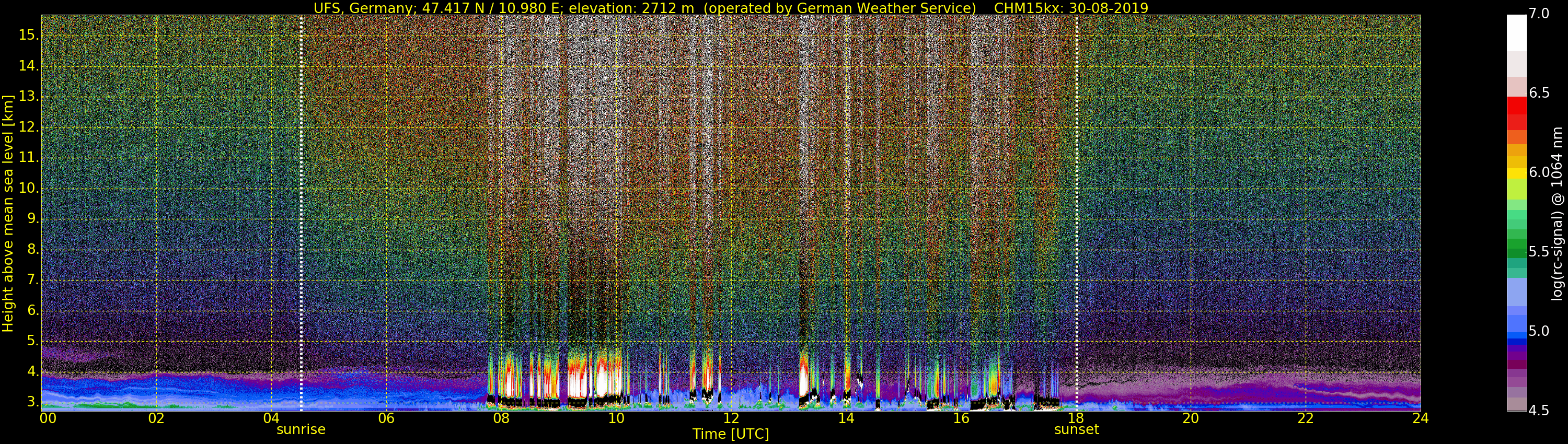Click the time axis tick "18"
This screenshot has width=1568, height=444.
1076,418
